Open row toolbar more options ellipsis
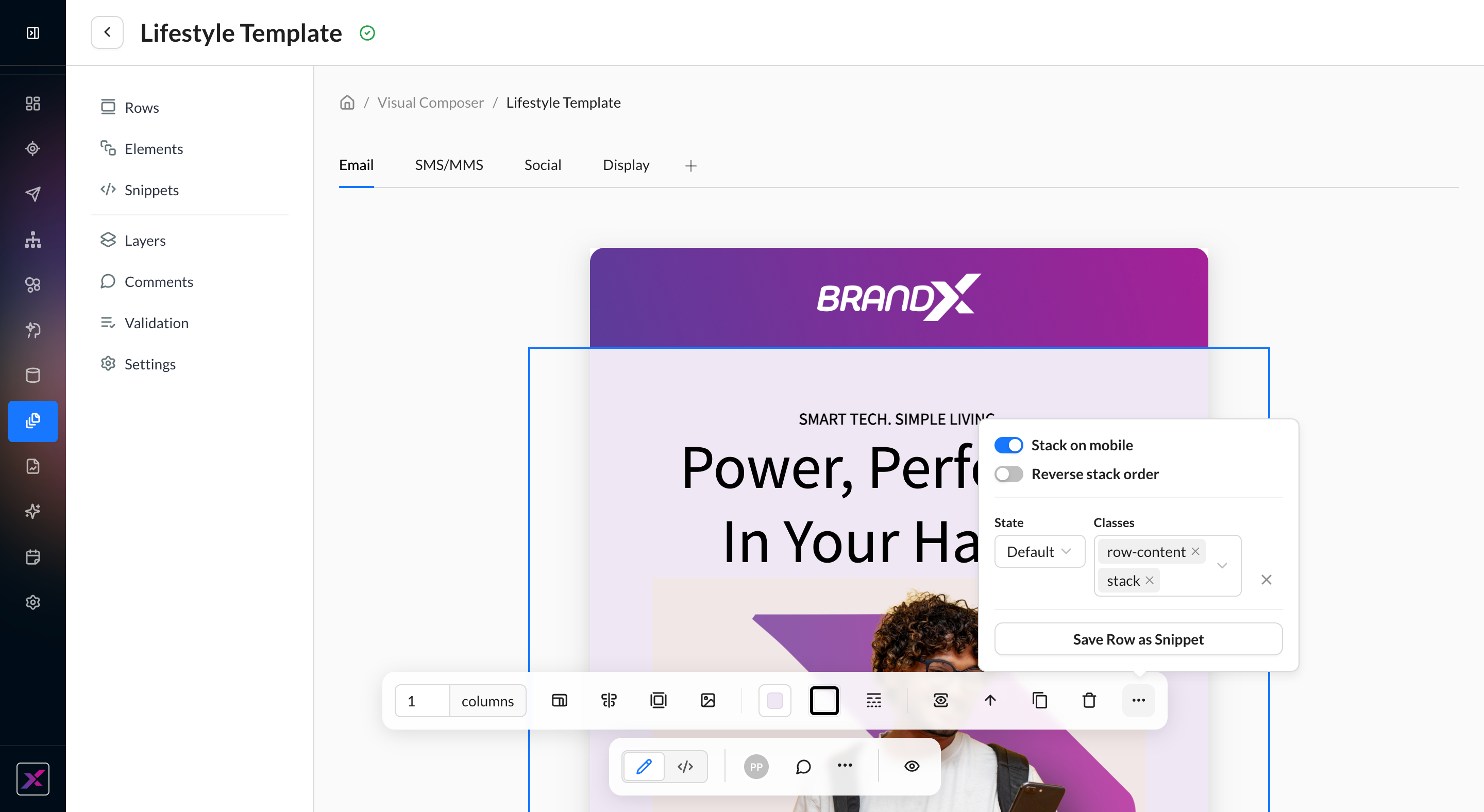Screen dimensions: 1484x812 [x=1139, y=700]
